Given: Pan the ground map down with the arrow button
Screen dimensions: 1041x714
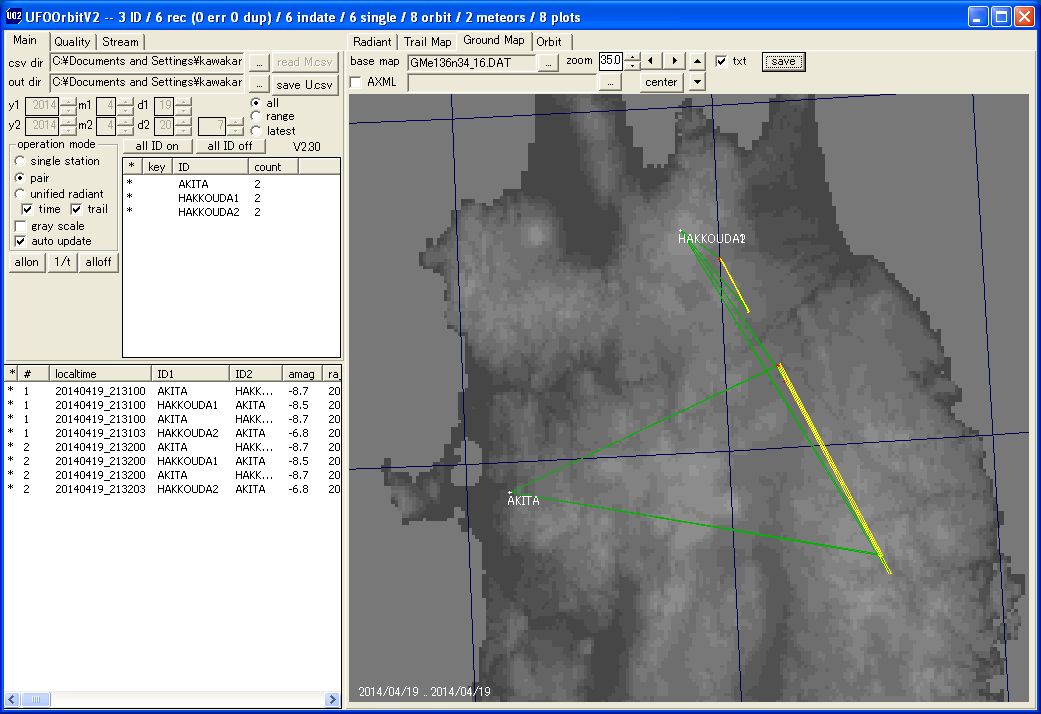Looking at the screenshot, I should click(697, 82).
